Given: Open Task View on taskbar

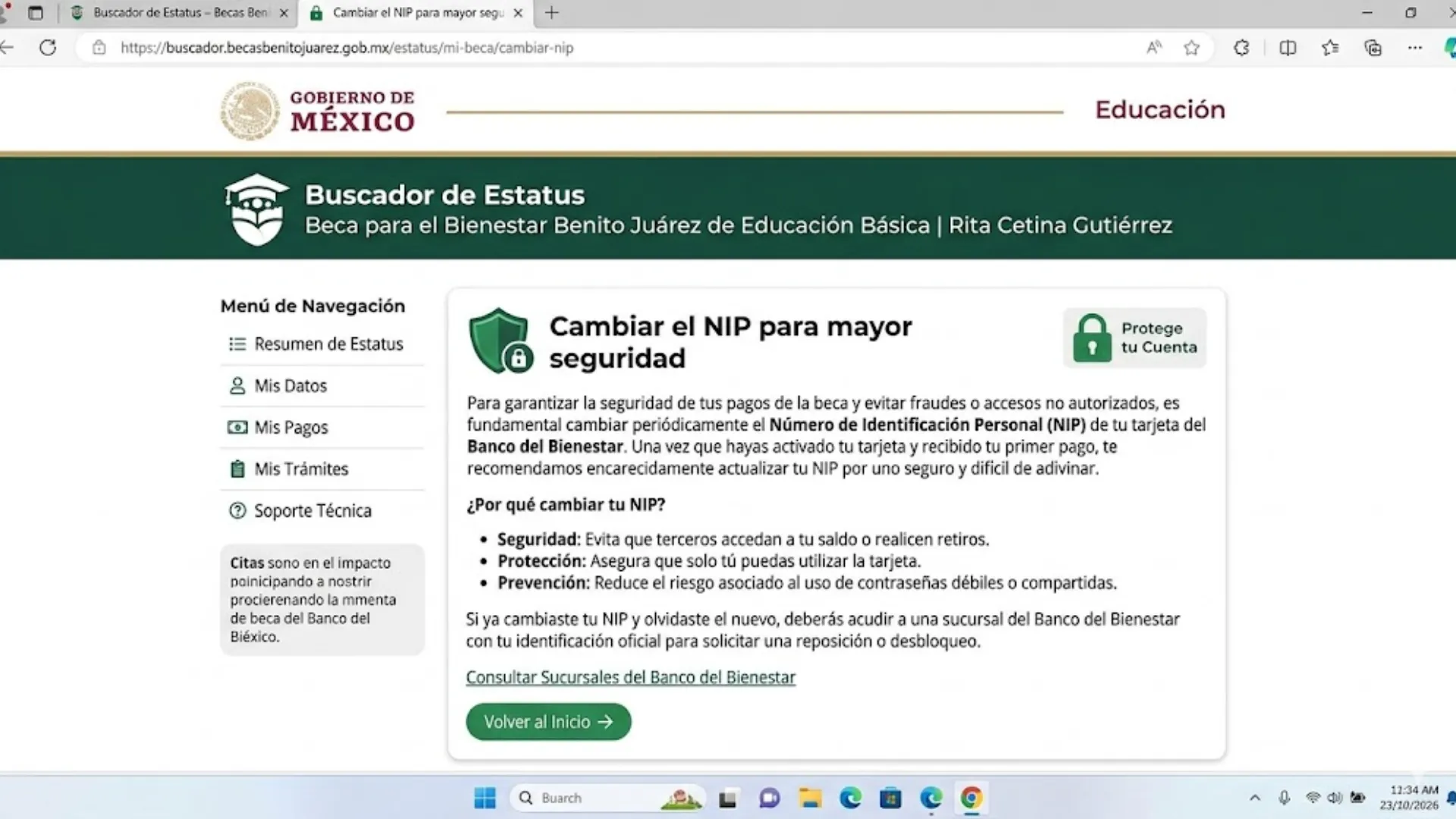Looking at the screenshot, I should [728, 798].
